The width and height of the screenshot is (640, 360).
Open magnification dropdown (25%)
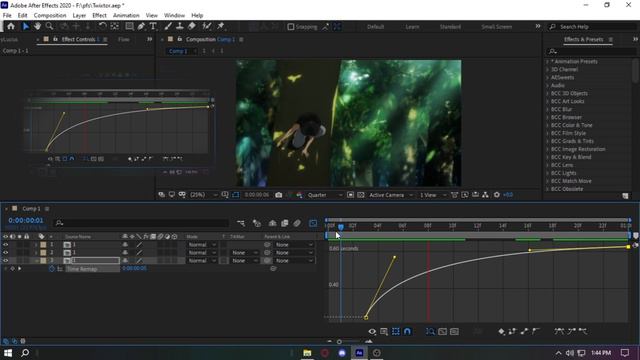click(x=204, y=195)
